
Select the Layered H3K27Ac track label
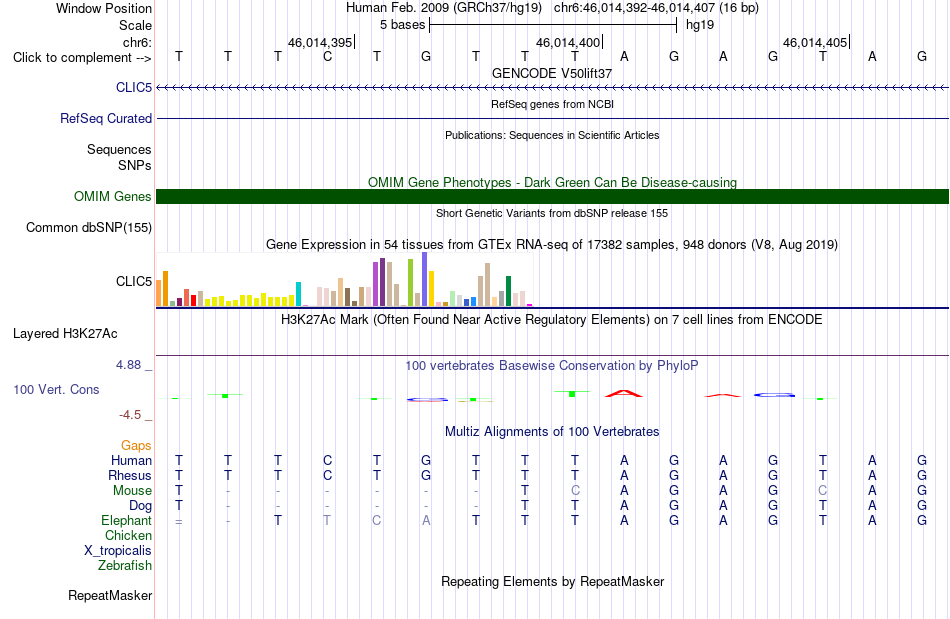point(65,333)
